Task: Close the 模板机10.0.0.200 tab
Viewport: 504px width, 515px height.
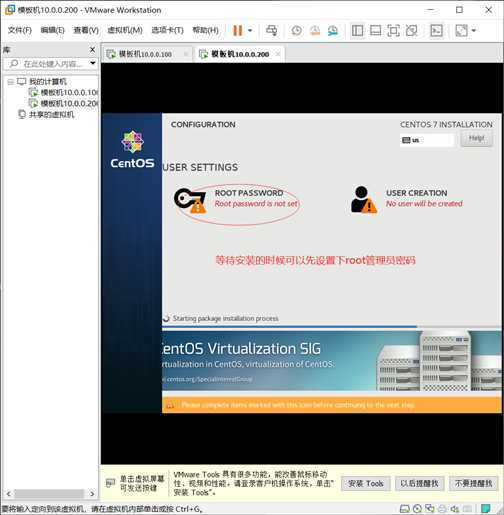Action: coord(278,54)
